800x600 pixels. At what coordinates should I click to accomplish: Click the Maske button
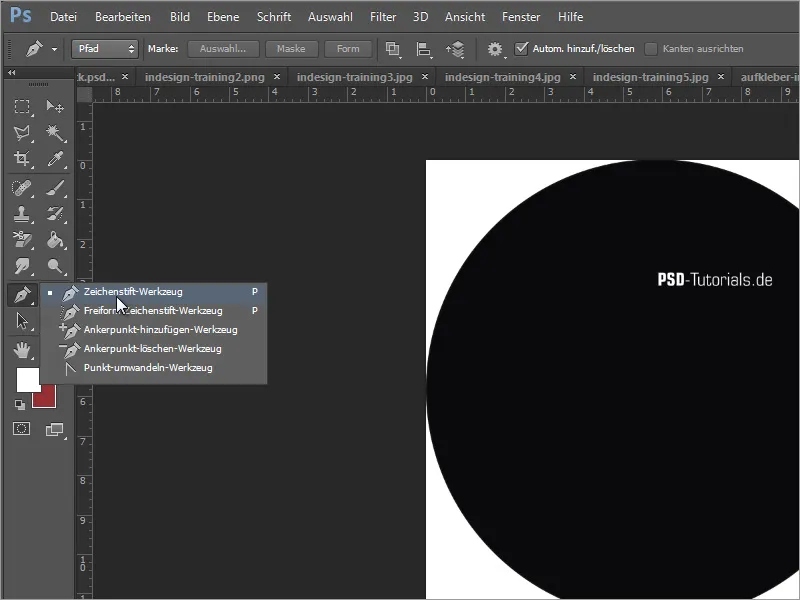click(x=291, y=49)
